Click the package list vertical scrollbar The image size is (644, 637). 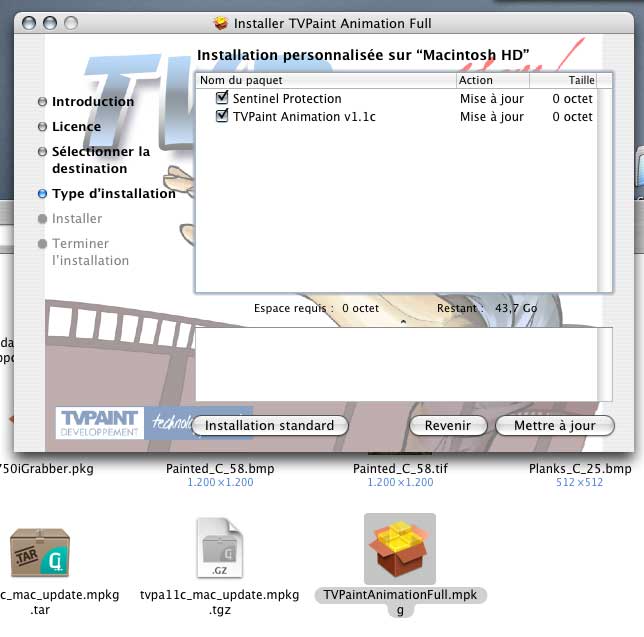click(x=604, y=190)
